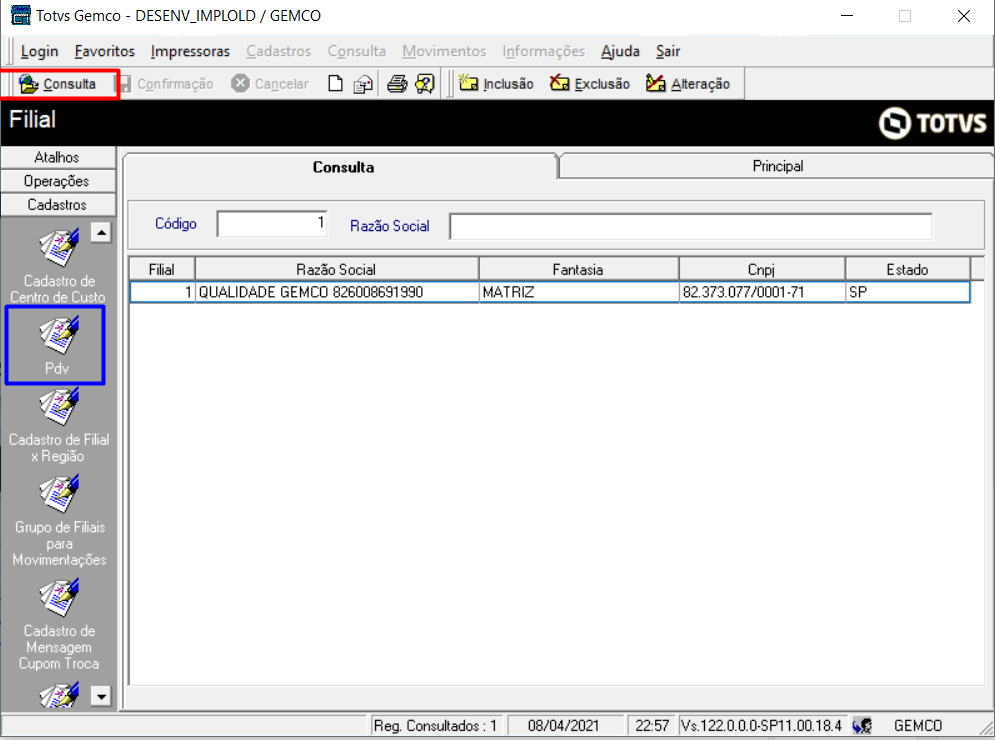Click the Reg. Consultados status entry
995x740 pixels.
point(435,725)
